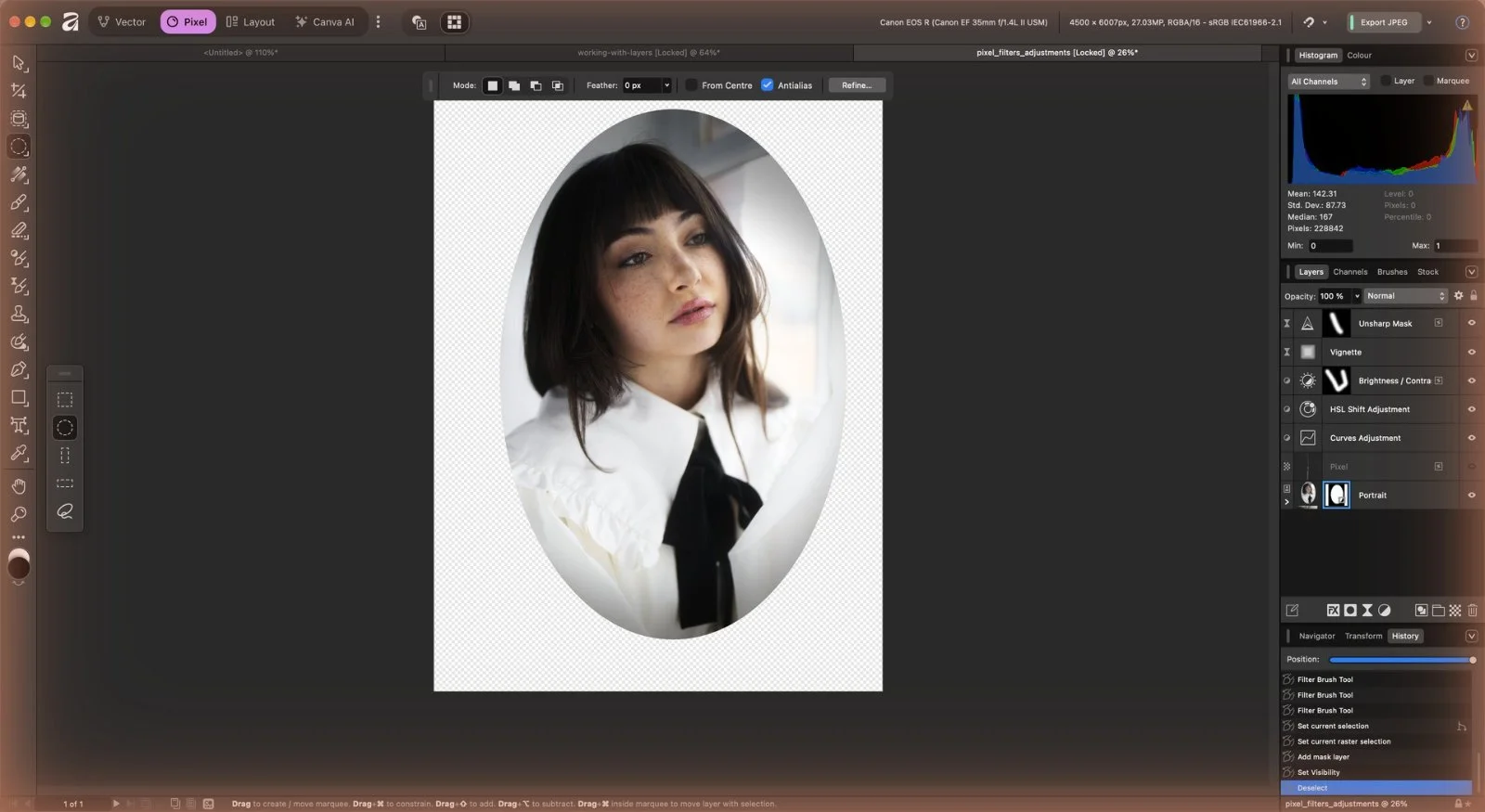This screenshot has width=1485, height=812.
Task: Switch to the Channels tab
Action: click(1350, 272)
